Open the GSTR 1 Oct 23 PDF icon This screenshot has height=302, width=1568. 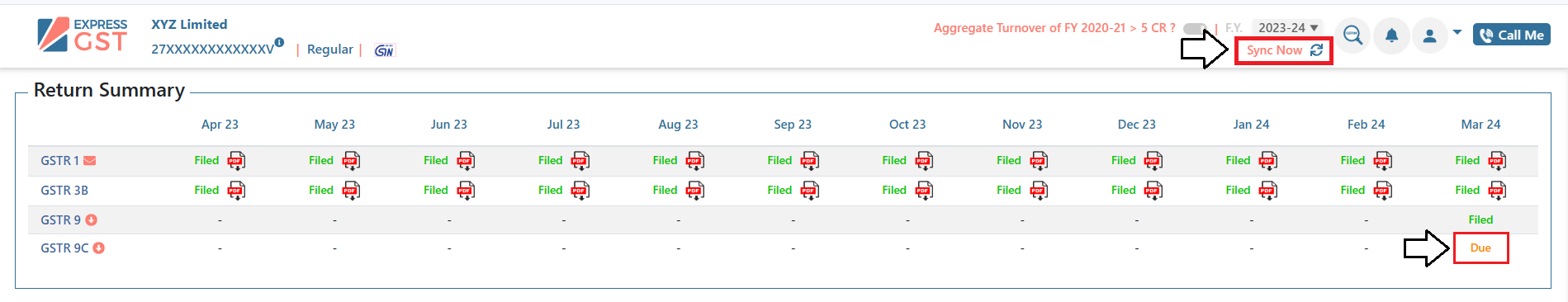click(924, 160)
